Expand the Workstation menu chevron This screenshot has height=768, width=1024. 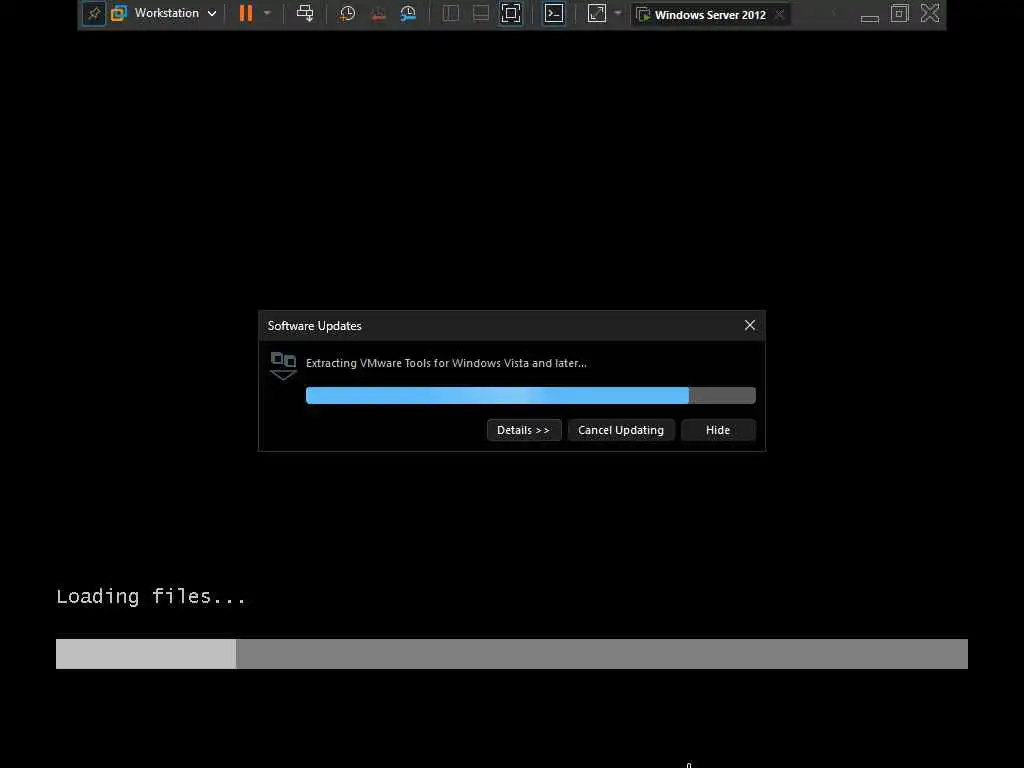(x=212, y=14)
